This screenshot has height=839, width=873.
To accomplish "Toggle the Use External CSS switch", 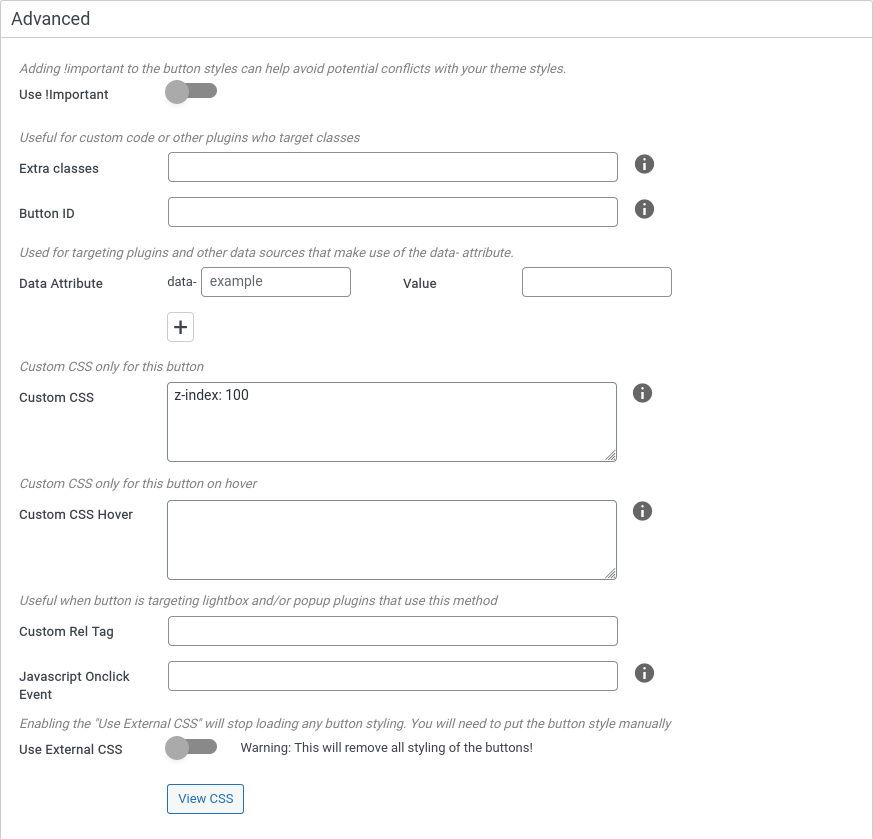I will tap(190, 748).
